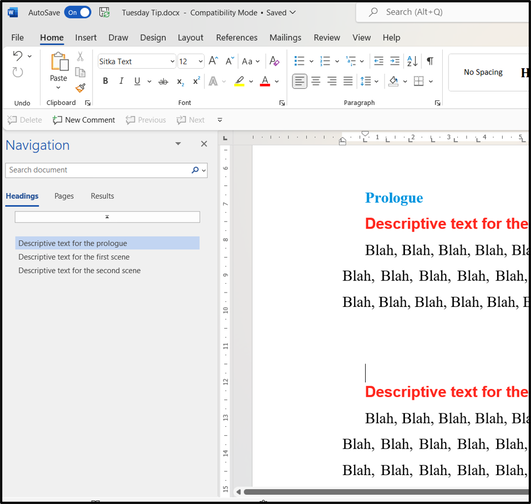The image size is (531, 504).
Task: Toggle the Show/Hide paragraph marks icon
Action: pos(430,61)
